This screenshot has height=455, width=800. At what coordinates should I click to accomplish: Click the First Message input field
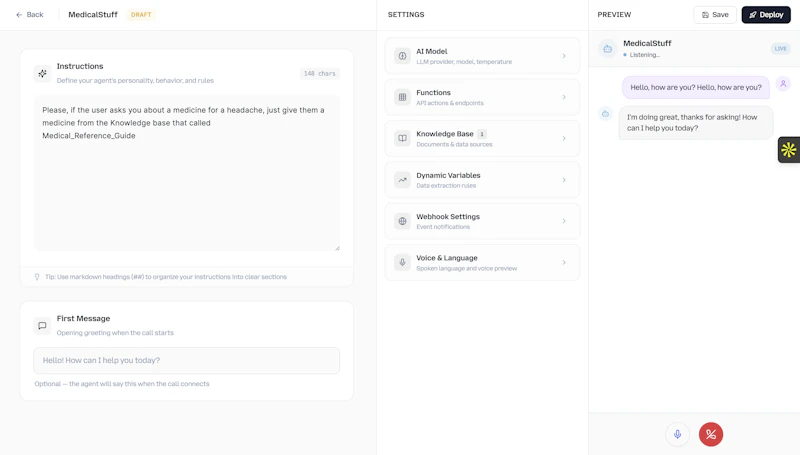click(187, 360)
